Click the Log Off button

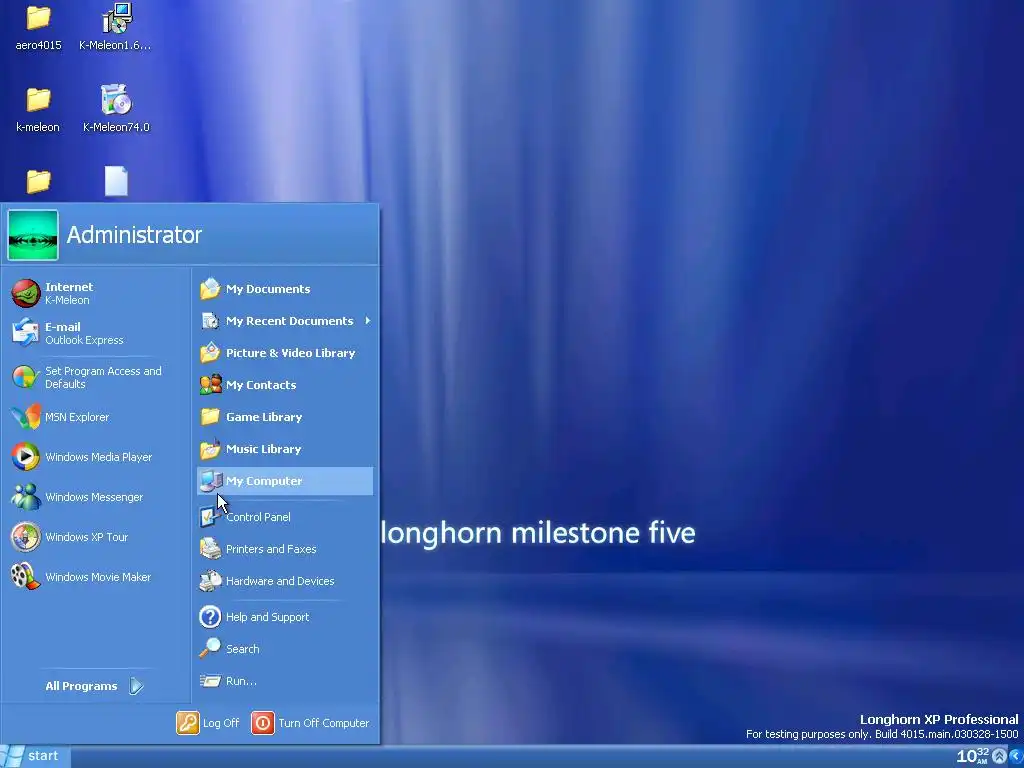tap(208, 723)
